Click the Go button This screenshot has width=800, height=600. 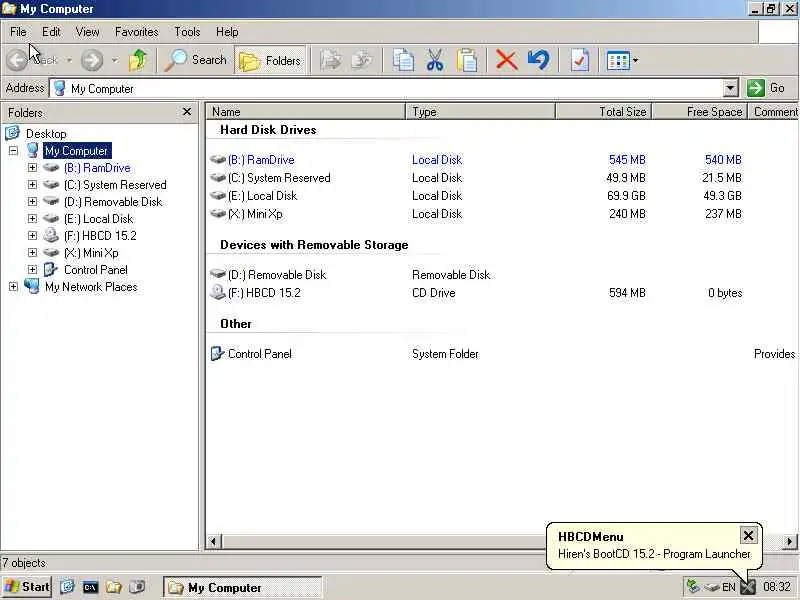(x=765, y=88)
